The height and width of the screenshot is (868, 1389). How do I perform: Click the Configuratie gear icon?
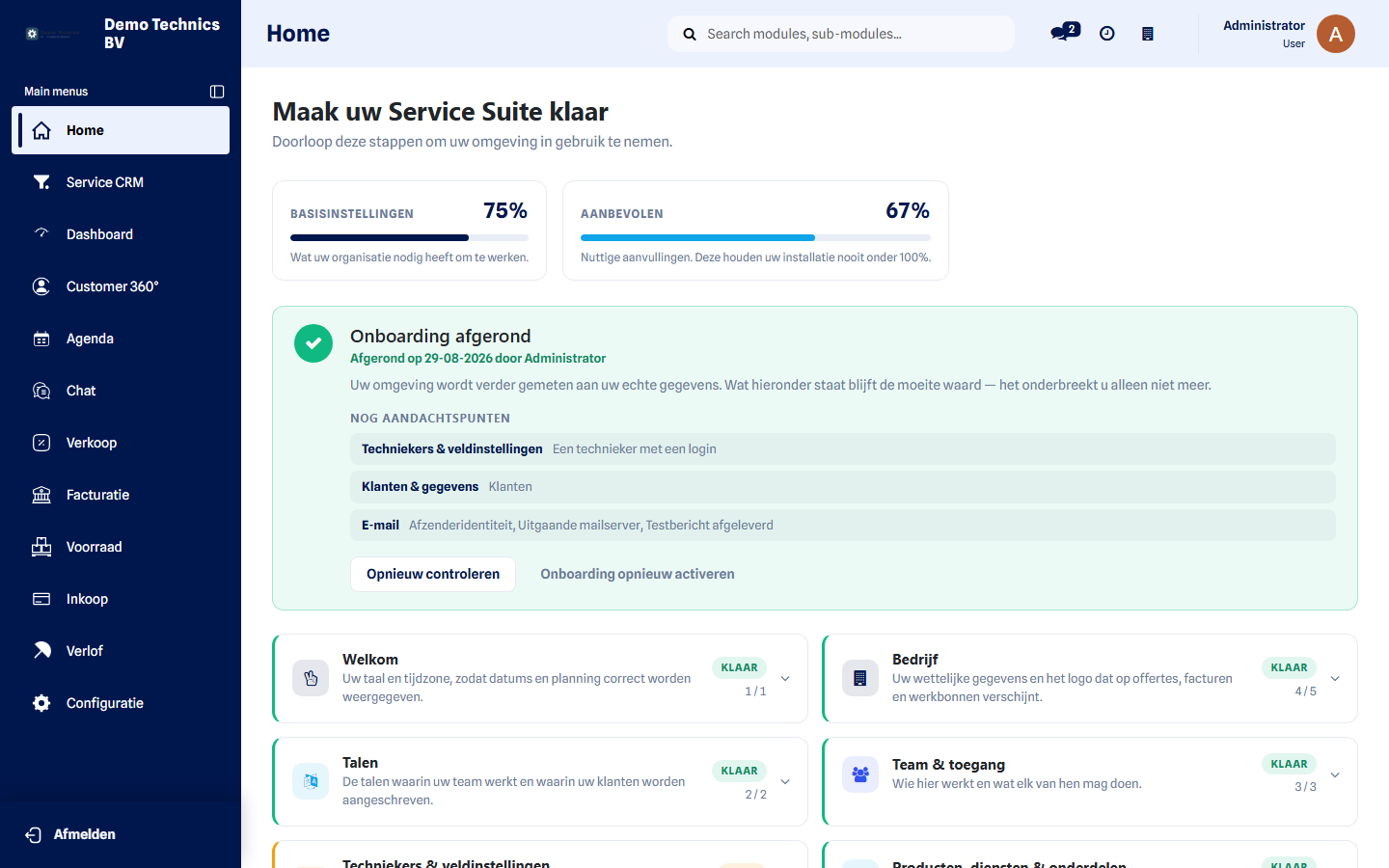click(x=41, y=703)
